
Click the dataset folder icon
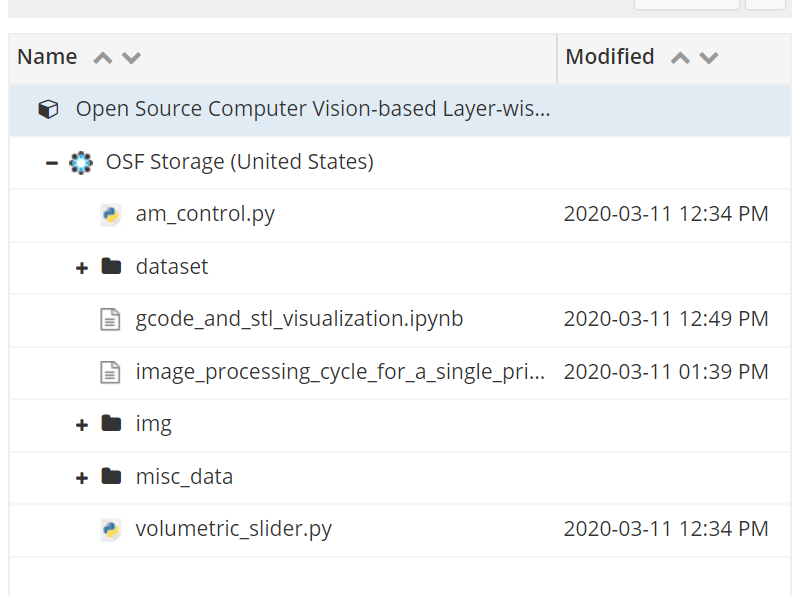click(x=111, y=266)
